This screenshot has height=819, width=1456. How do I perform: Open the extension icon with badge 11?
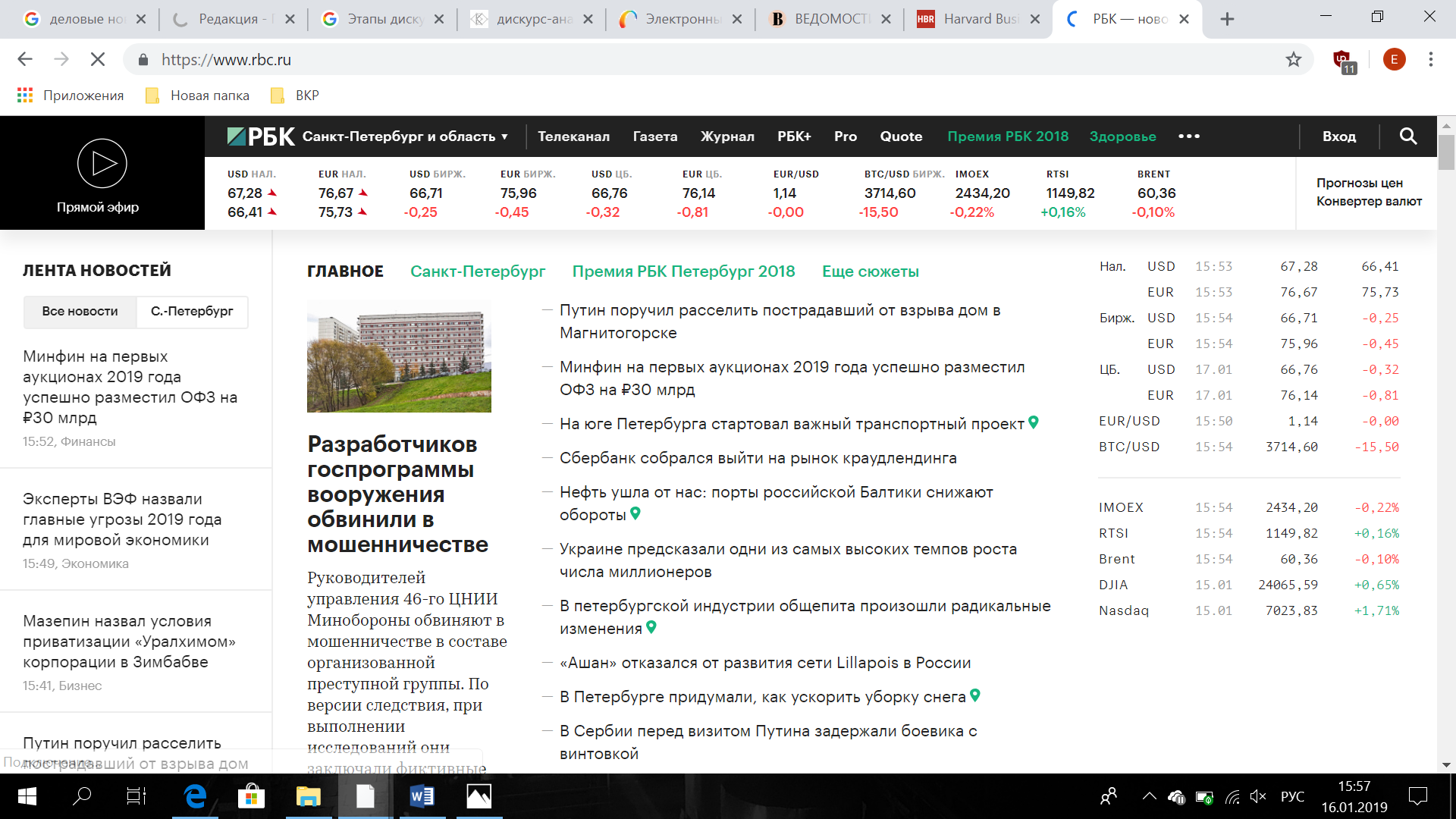[1343, 61]
